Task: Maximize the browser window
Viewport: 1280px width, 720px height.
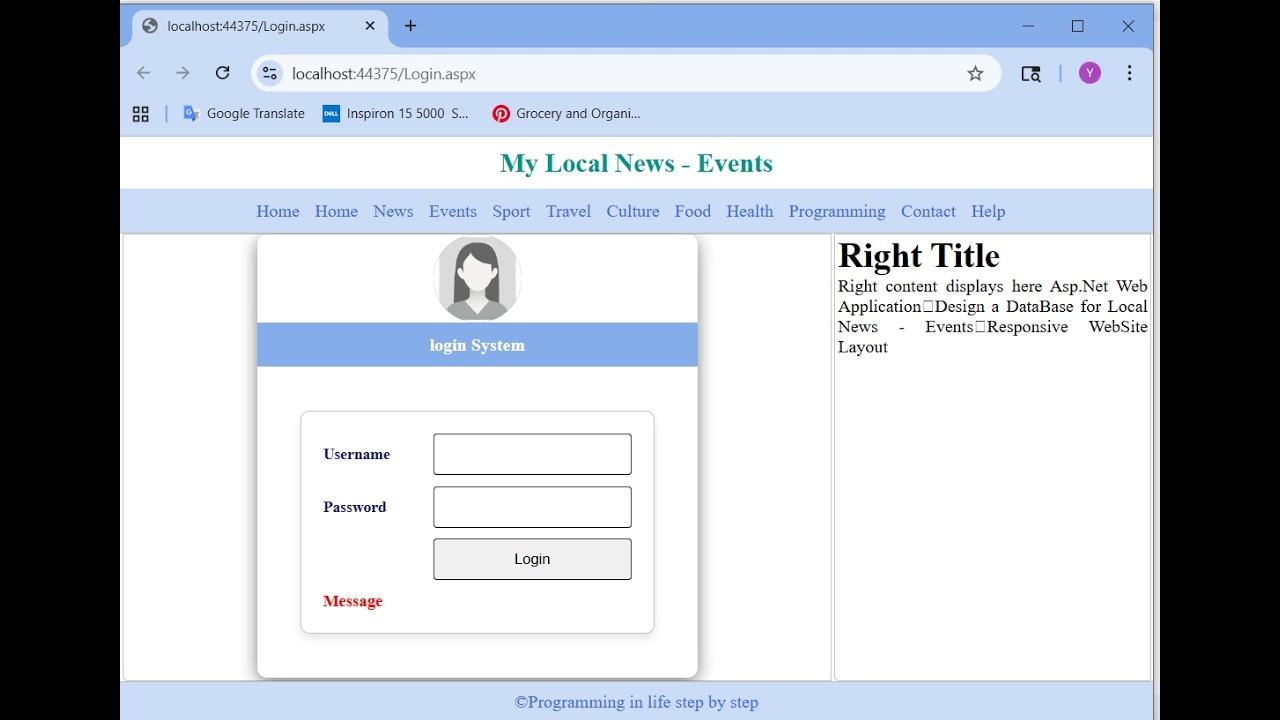Action: point(1078,26)
